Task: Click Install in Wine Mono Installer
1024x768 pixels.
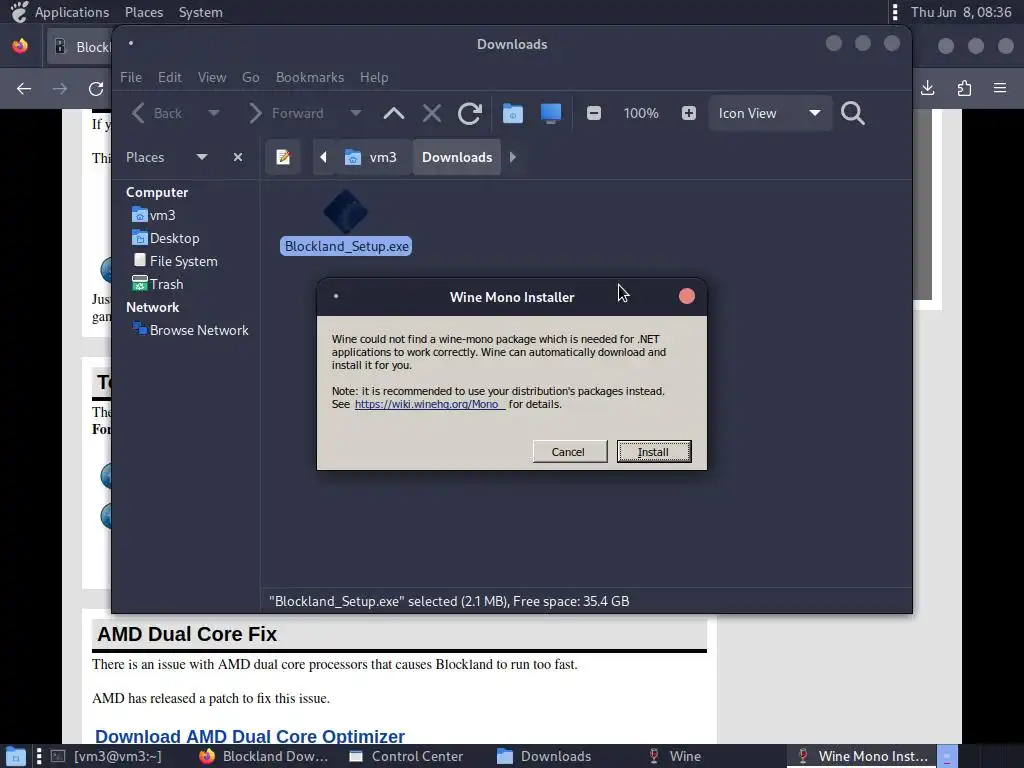Action: (654, 451)
